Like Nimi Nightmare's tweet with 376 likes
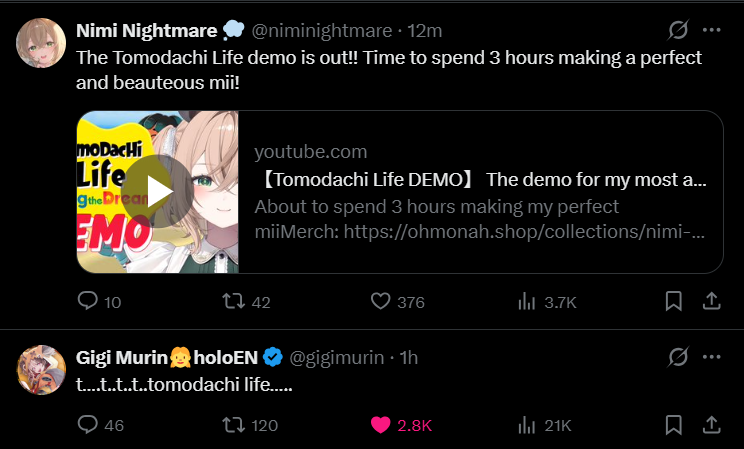744x449 pixels. (x=381, y=301)
